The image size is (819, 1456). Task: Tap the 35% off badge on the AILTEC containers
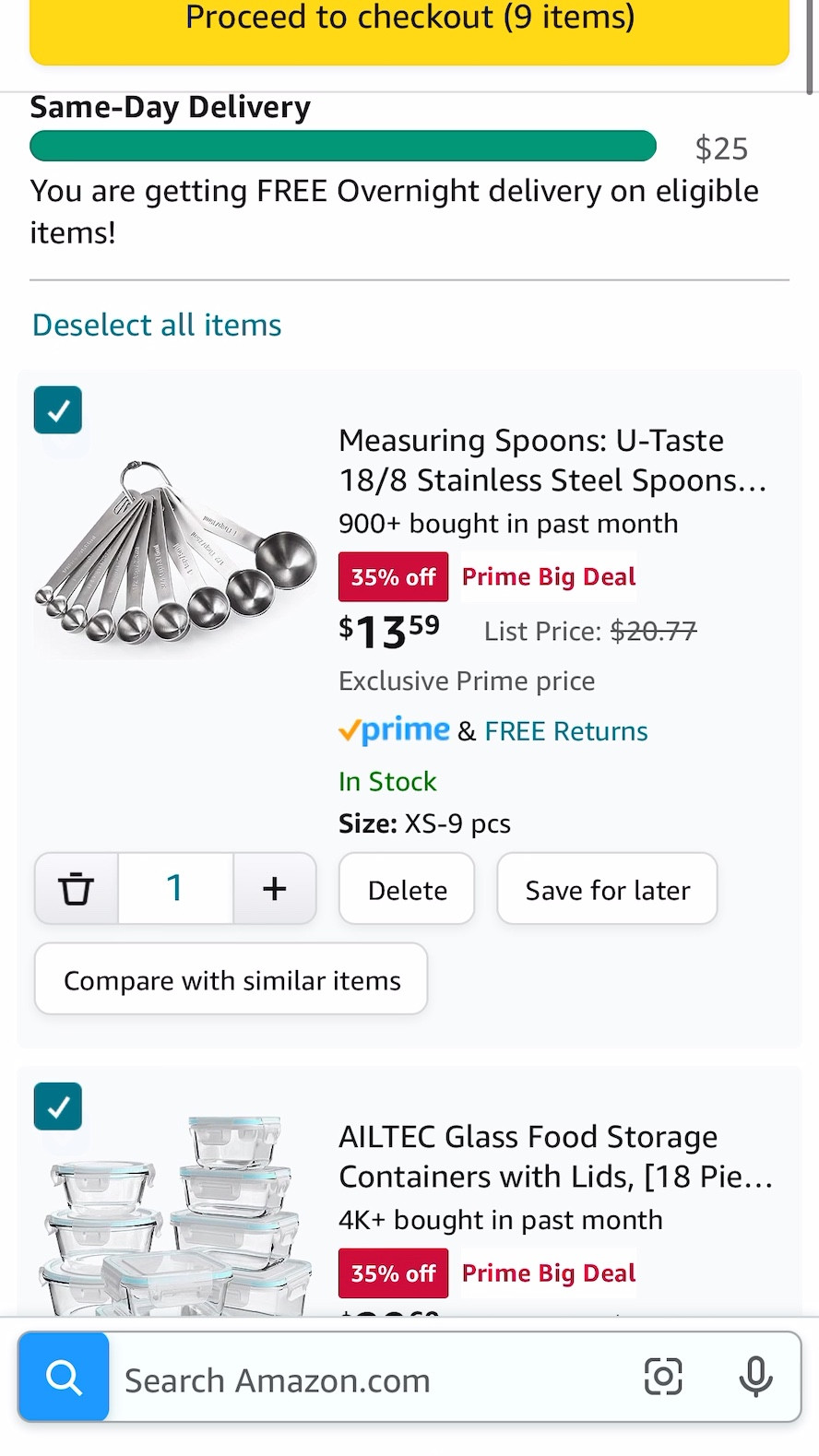pos(393,1273)
